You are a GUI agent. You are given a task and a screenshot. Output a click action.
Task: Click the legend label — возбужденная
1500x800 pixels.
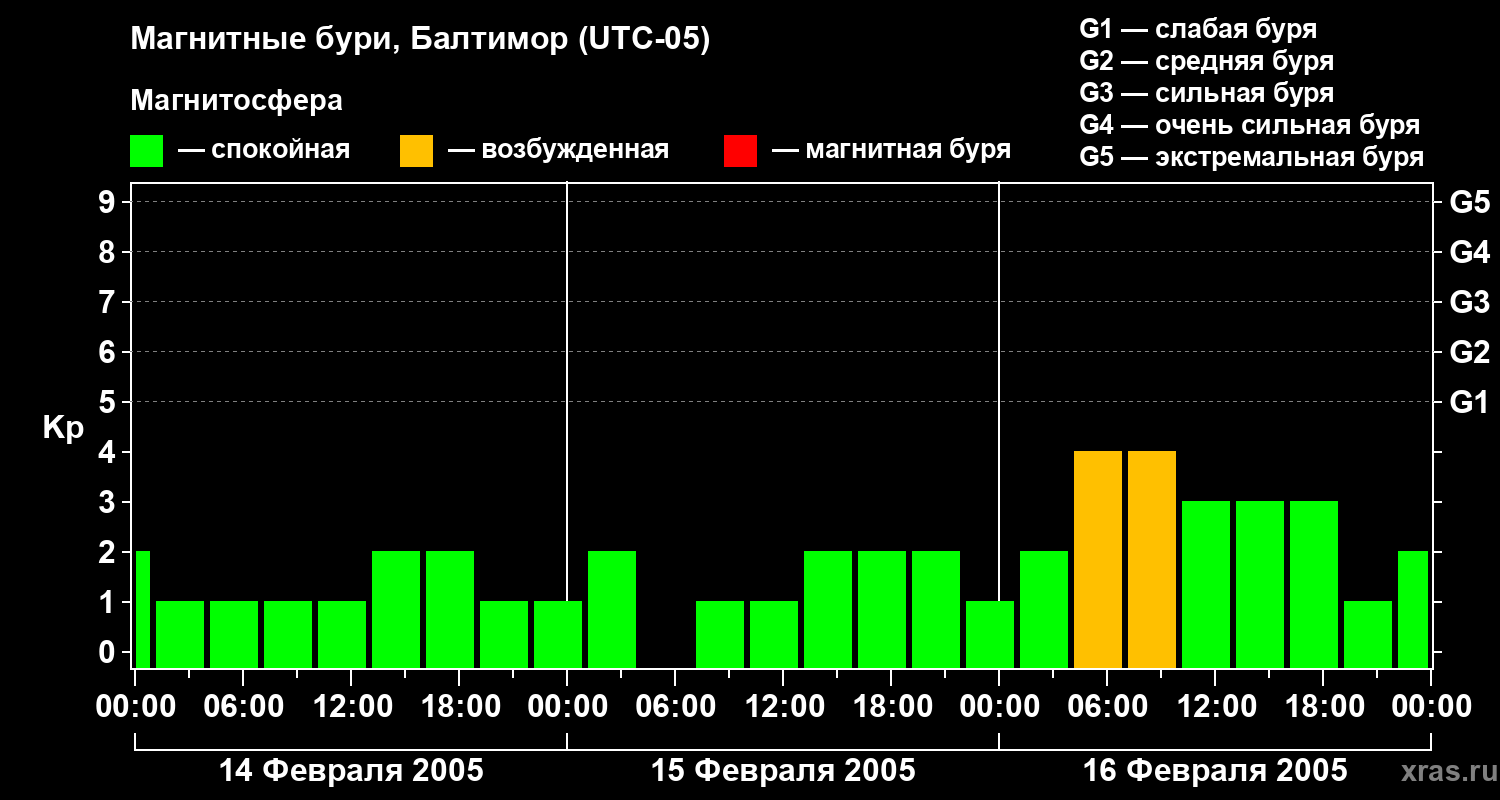[558, 150]
